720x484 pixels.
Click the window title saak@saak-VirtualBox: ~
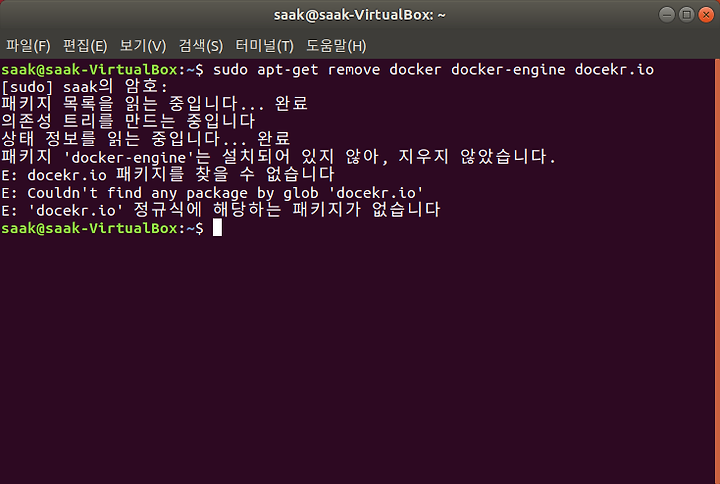pos(360,15)
